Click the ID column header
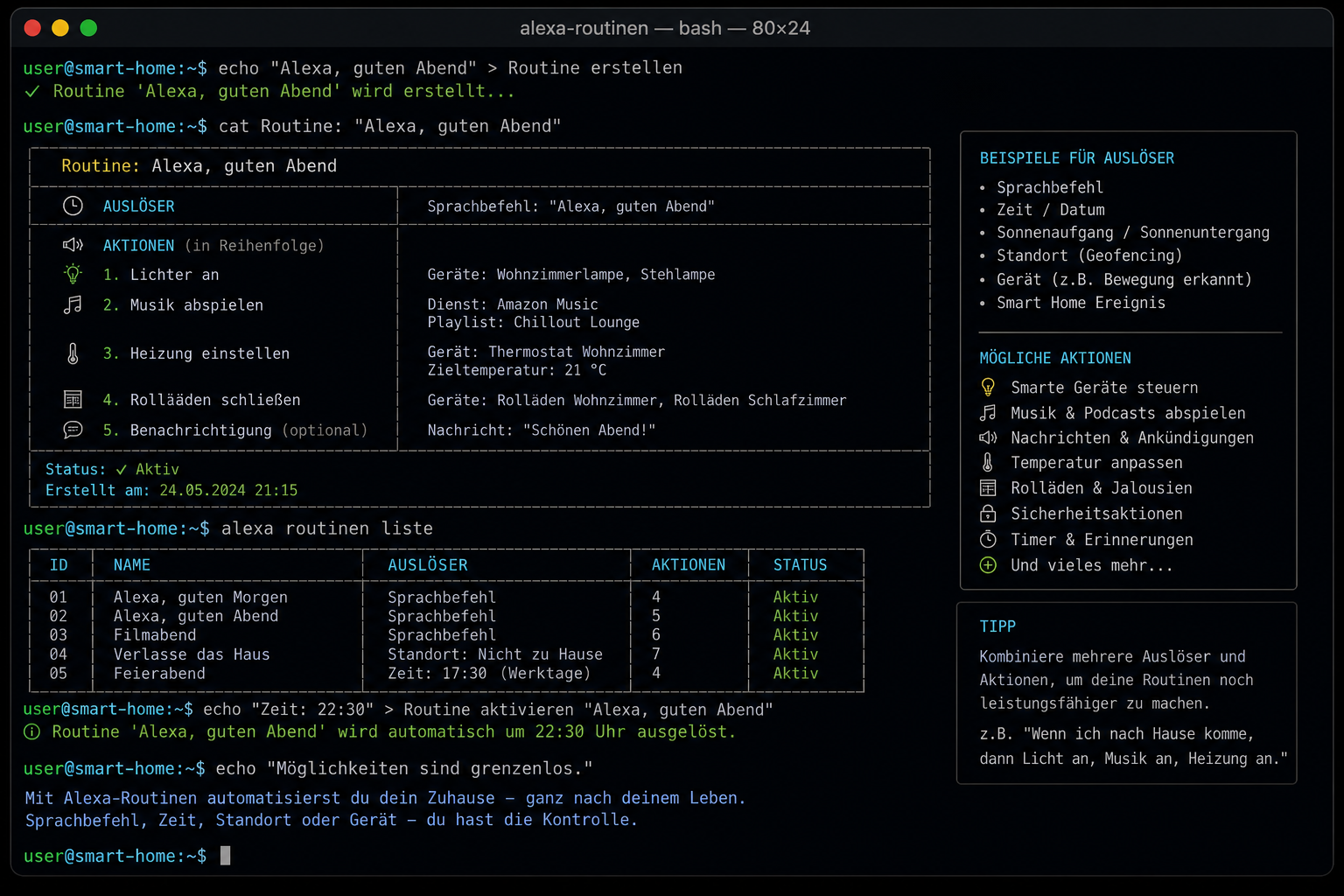Screen dimensions: 1344x896 pyautogui.click(x=59, y=565)
